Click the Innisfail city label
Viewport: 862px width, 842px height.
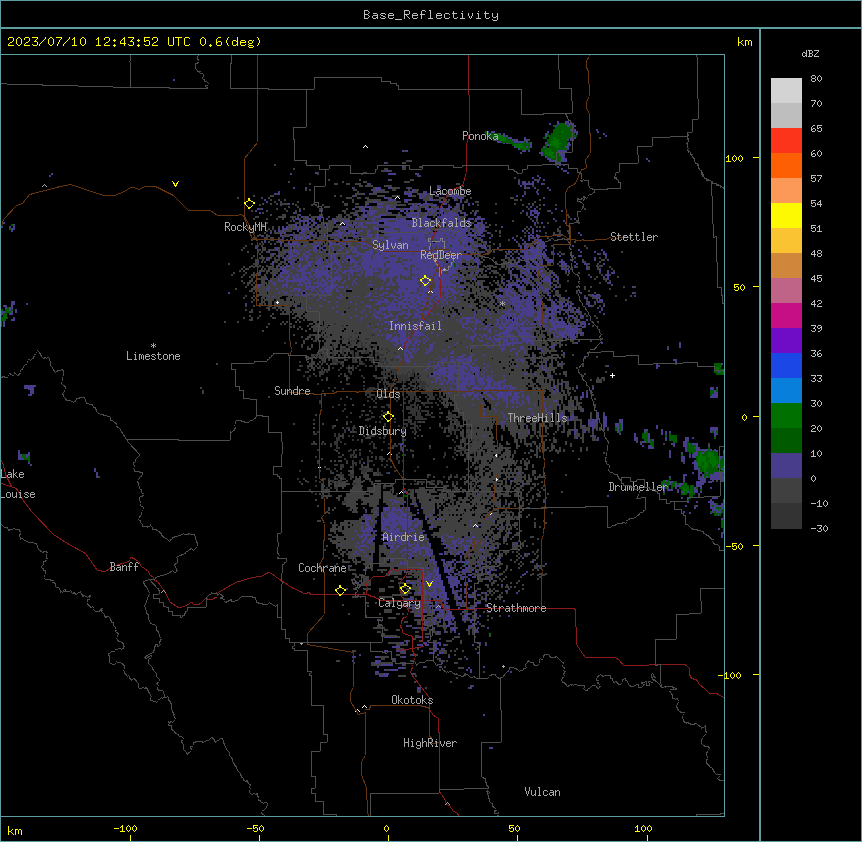point(415,326)
